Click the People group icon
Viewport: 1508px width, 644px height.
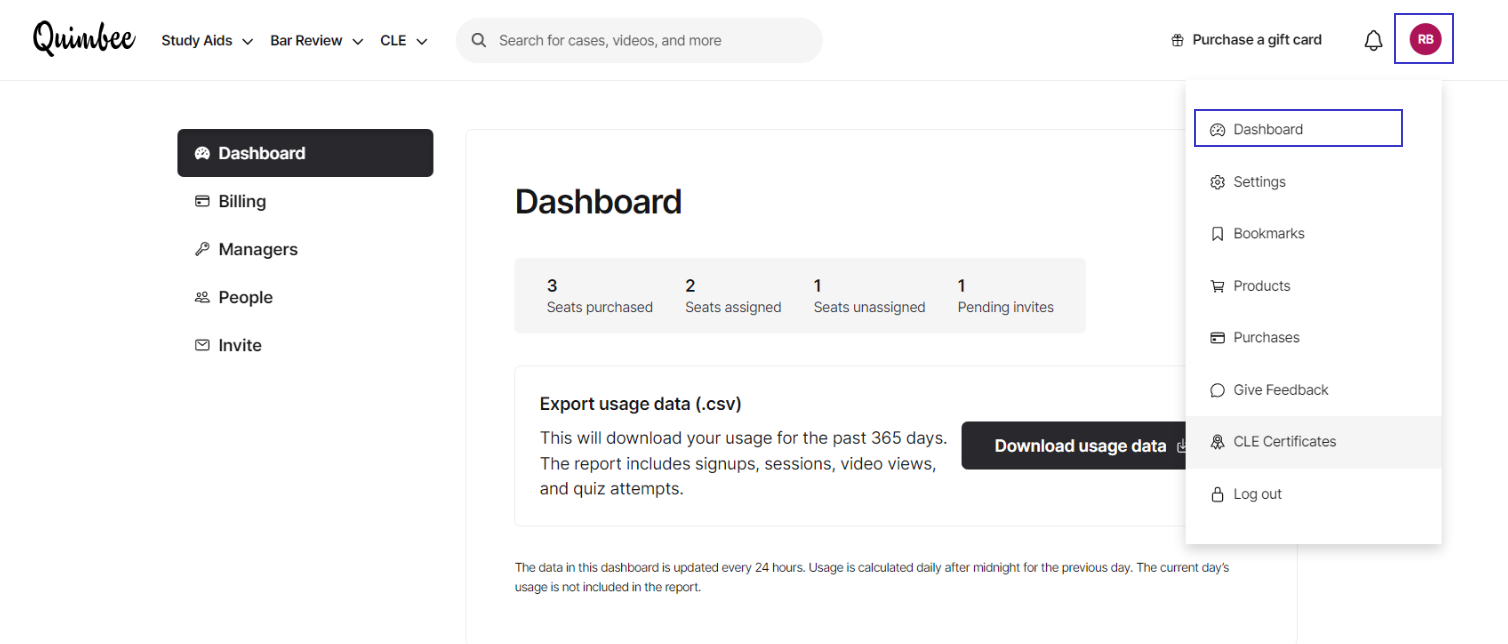pos(202,297)
